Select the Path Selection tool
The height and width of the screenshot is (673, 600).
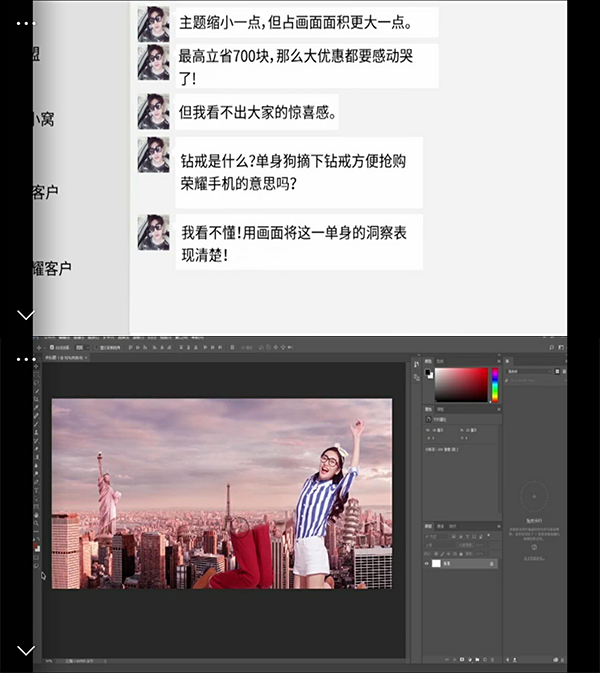tap(36, 498)
